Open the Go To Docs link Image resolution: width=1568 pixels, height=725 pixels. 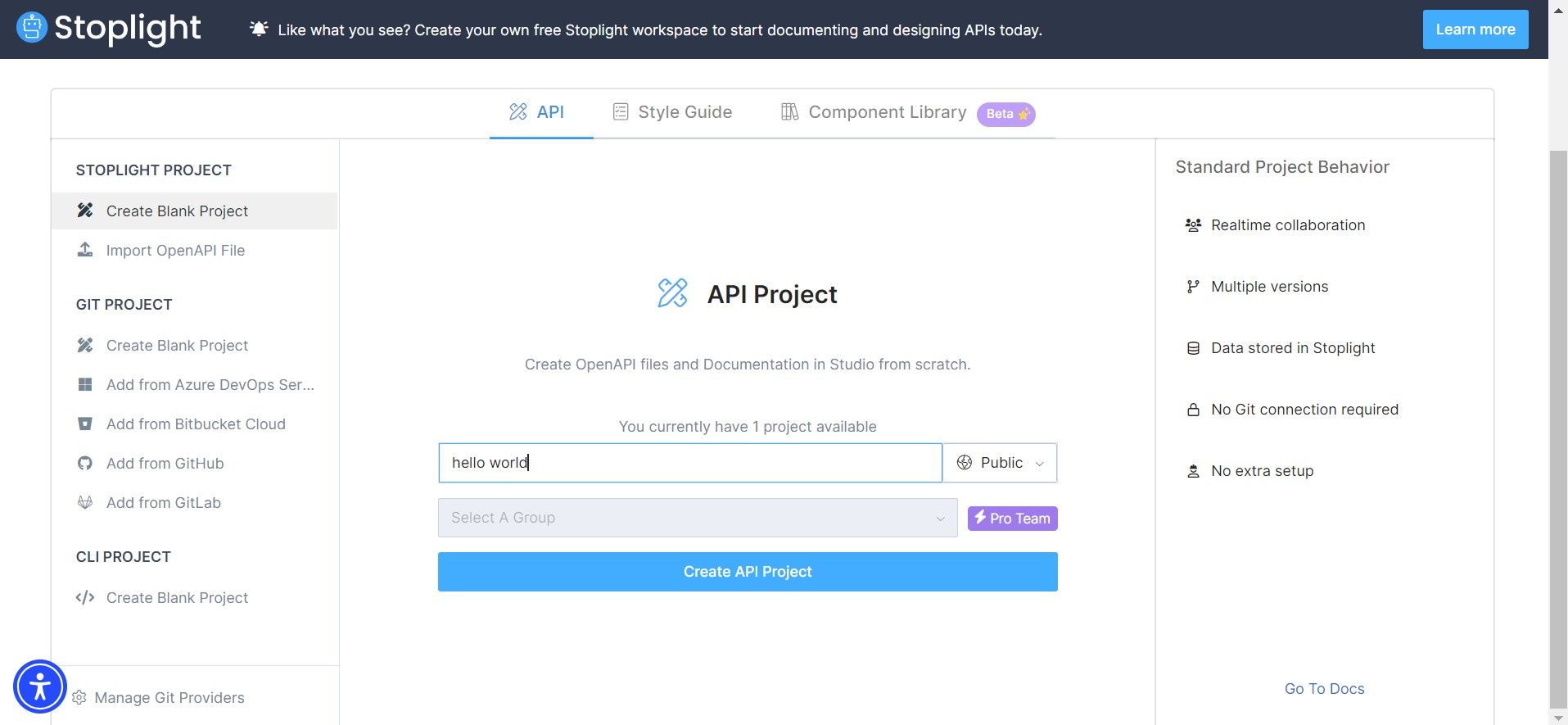tap(1324, 689)
